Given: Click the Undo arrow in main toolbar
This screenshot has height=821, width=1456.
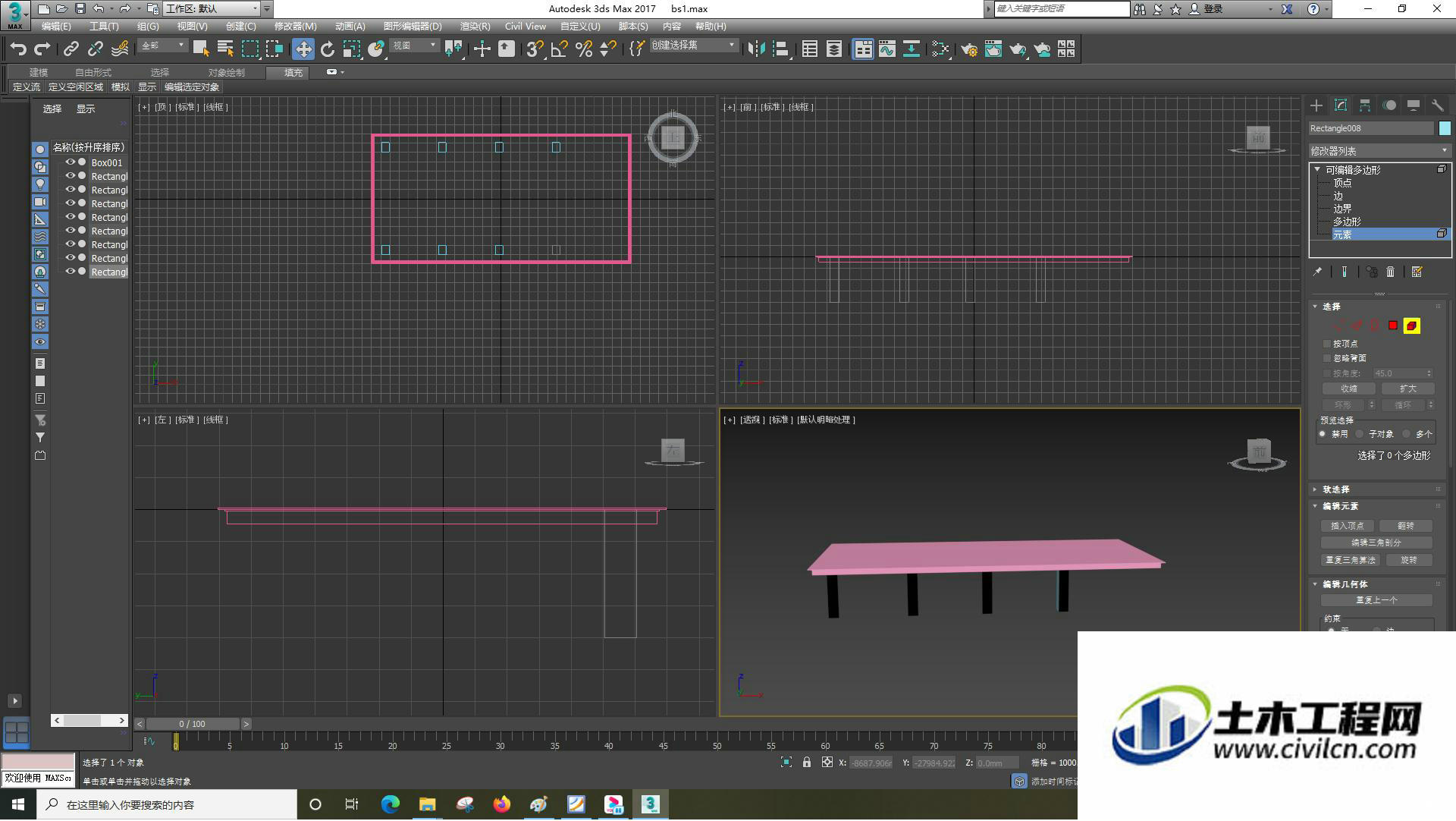Looking at the screenshot, I should 18,49.
